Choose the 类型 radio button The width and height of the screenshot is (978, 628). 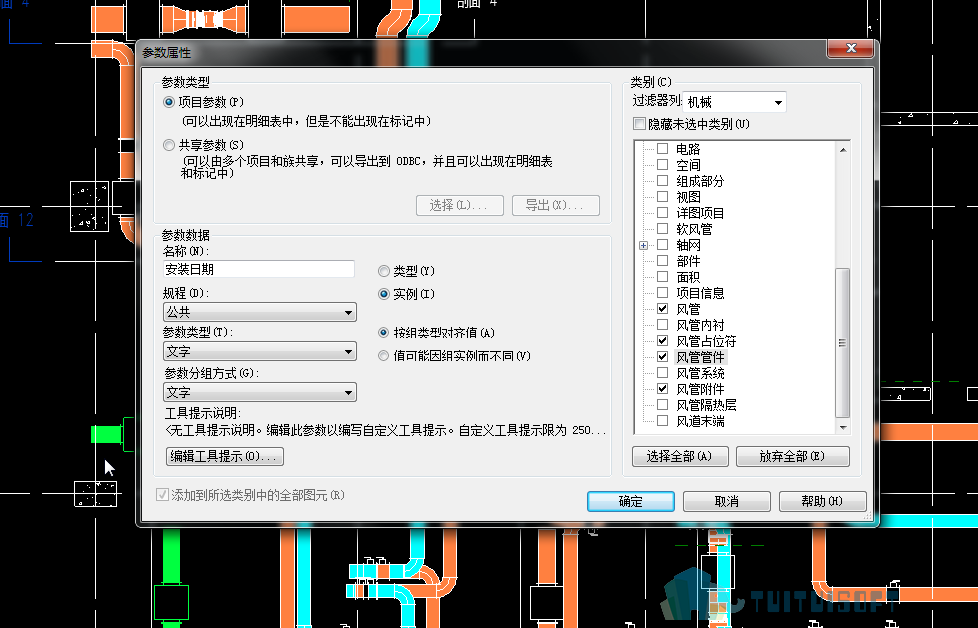(384, 271)
